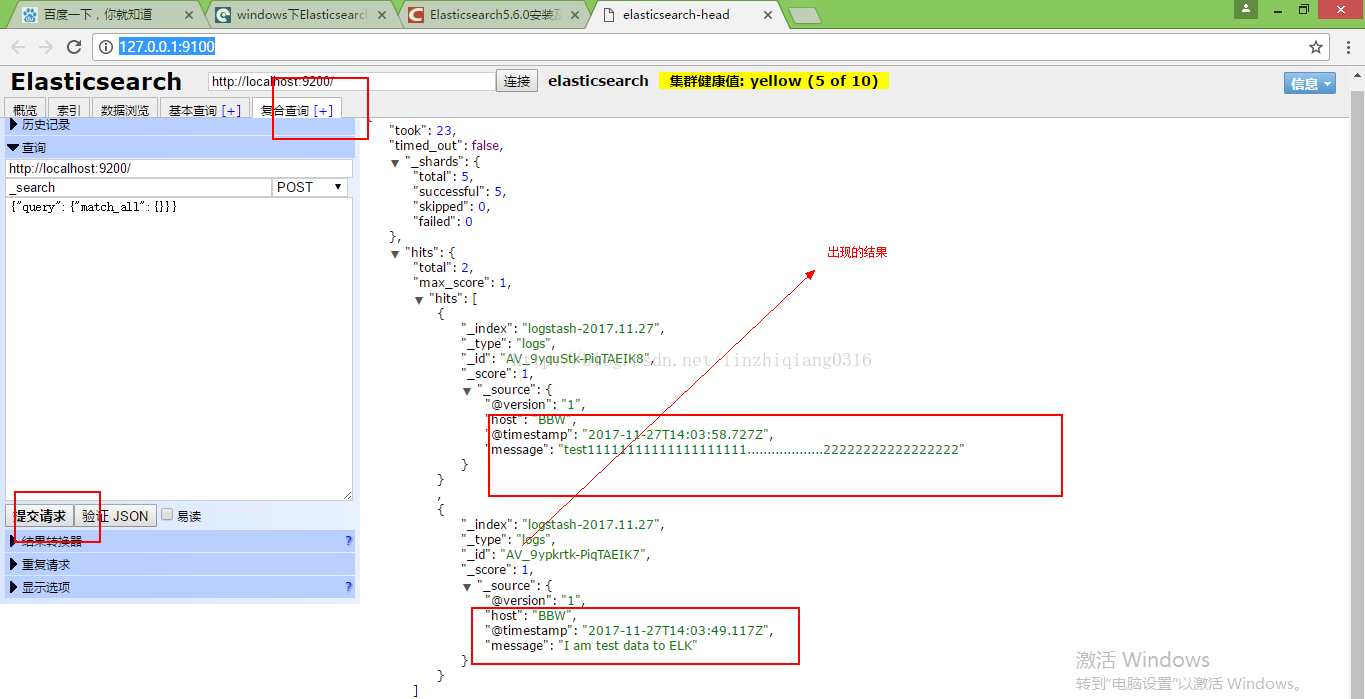This screenshot has height=699, width=1365.
Task: Switch to the 概览 tab
Action: 25,110
